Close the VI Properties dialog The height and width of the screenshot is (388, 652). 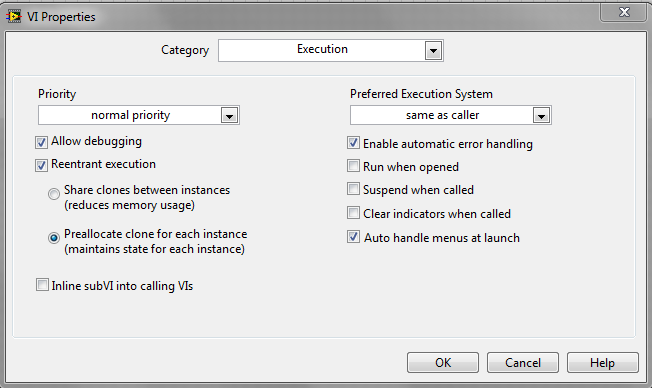[x=623, y=12]
